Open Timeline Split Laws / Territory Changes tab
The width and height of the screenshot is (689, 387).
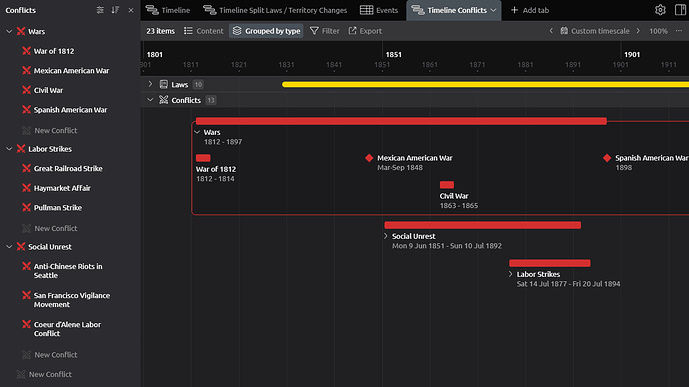(x=275, y=10)
